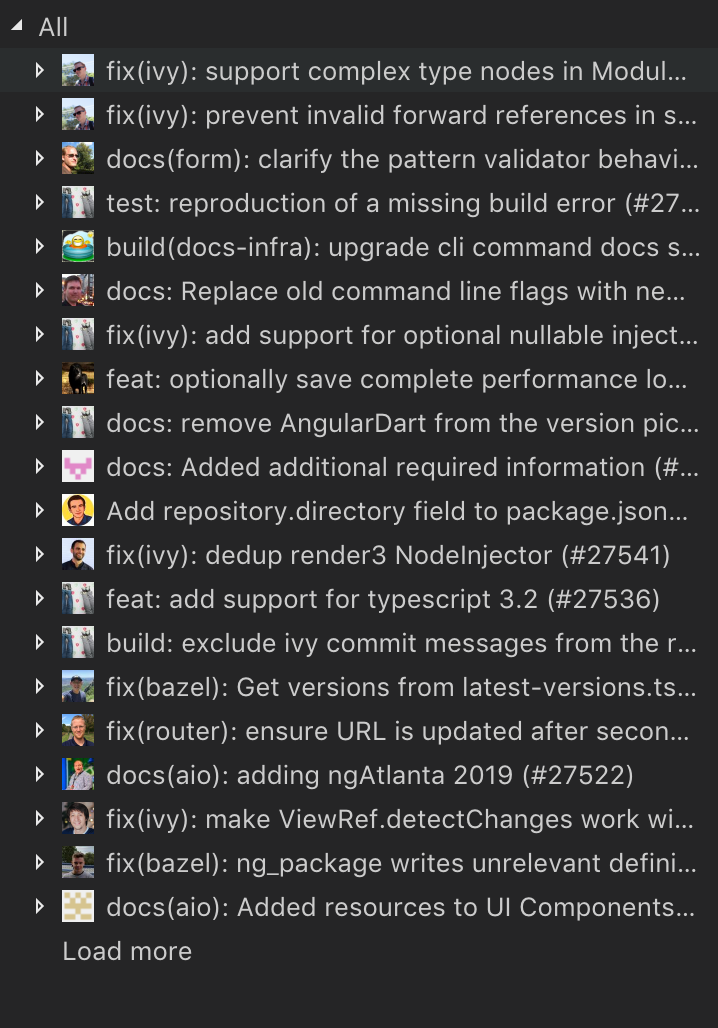Click the author avatar on the ModuleWithProviders fix commit
718x1028 pixels.
coord(78,71)
